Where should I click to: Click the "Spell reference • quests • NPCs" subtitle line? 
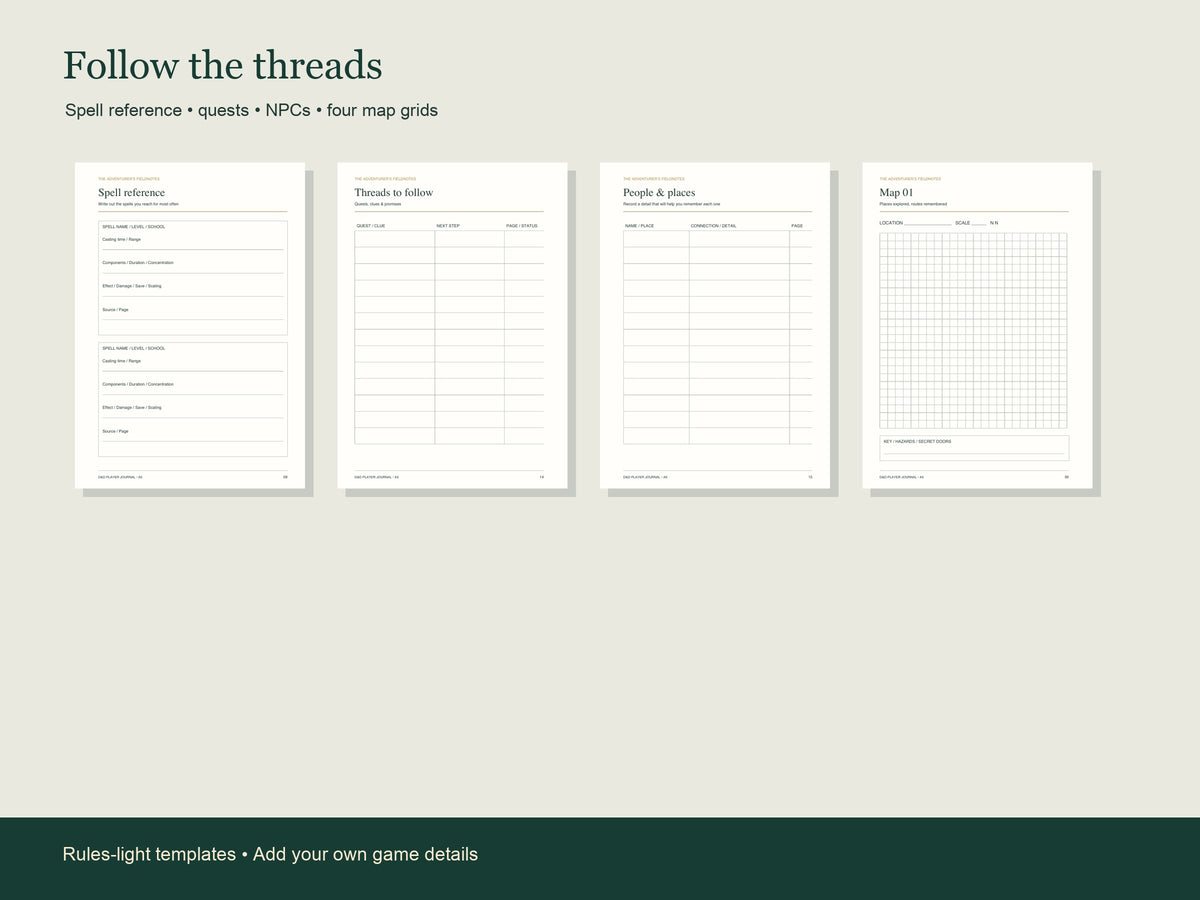[x=251, y=110]
